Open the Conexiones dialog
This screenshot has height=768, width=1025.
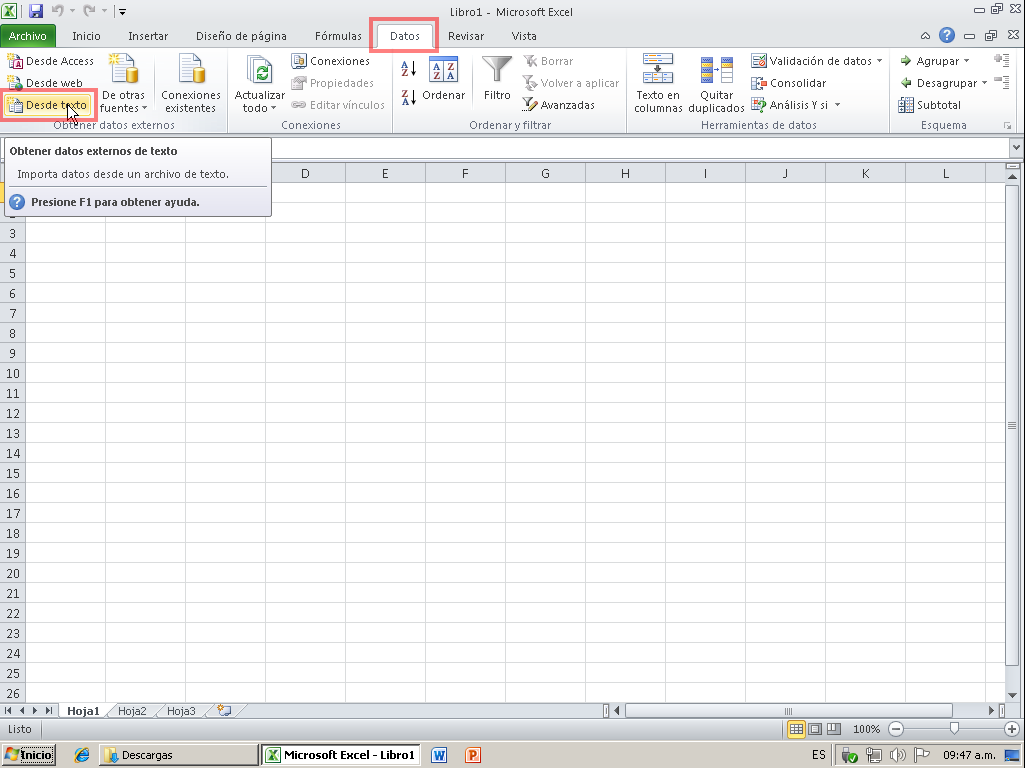(331, 61)
